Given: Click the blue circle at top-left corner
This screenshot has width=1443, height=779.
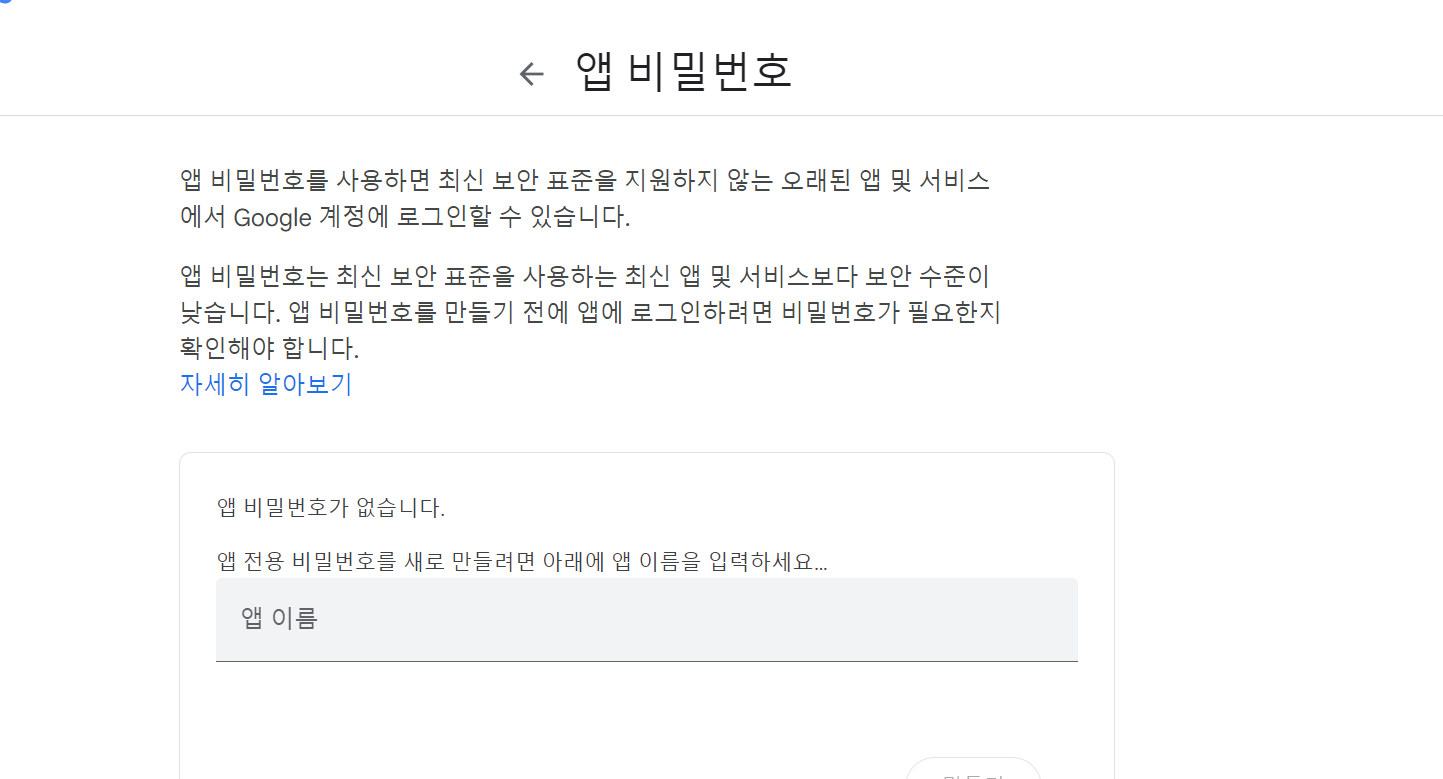Looking at the screenshot, I should [x=4, y=3].
